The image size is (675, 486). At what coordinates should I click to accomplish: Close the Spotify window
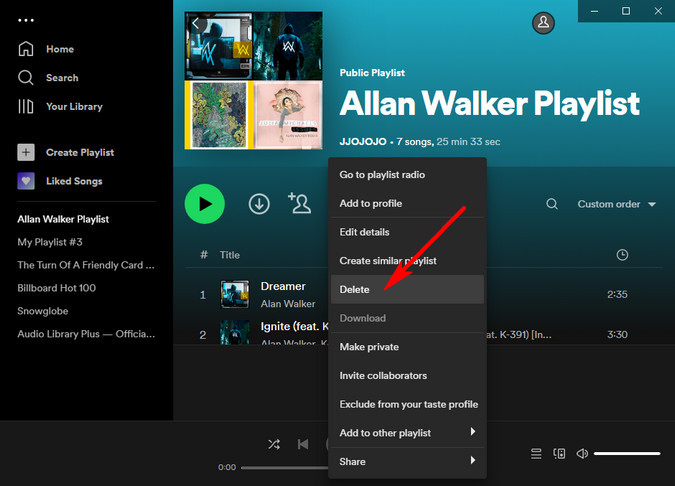[658, 11]
